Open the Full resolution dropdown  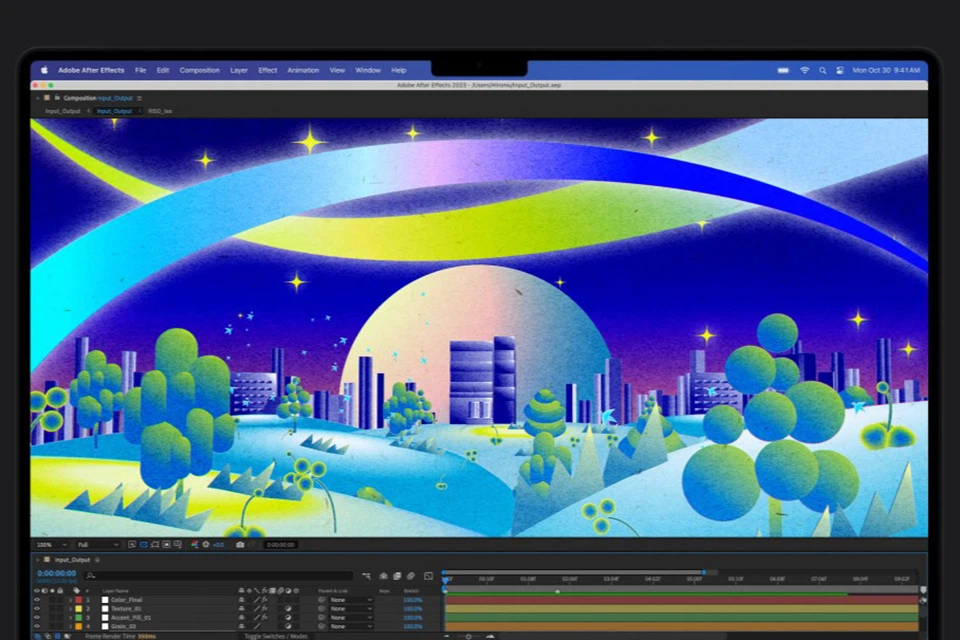tap(95, 545)
